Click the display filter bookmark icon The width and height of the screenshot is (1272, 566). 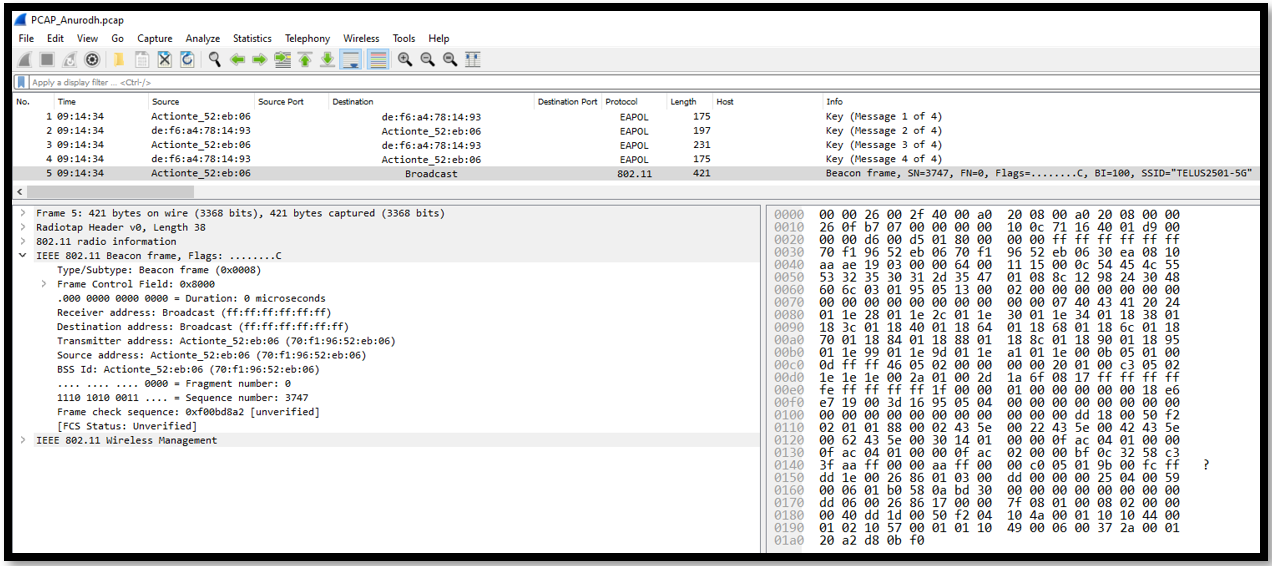click(x=22, y=82)
